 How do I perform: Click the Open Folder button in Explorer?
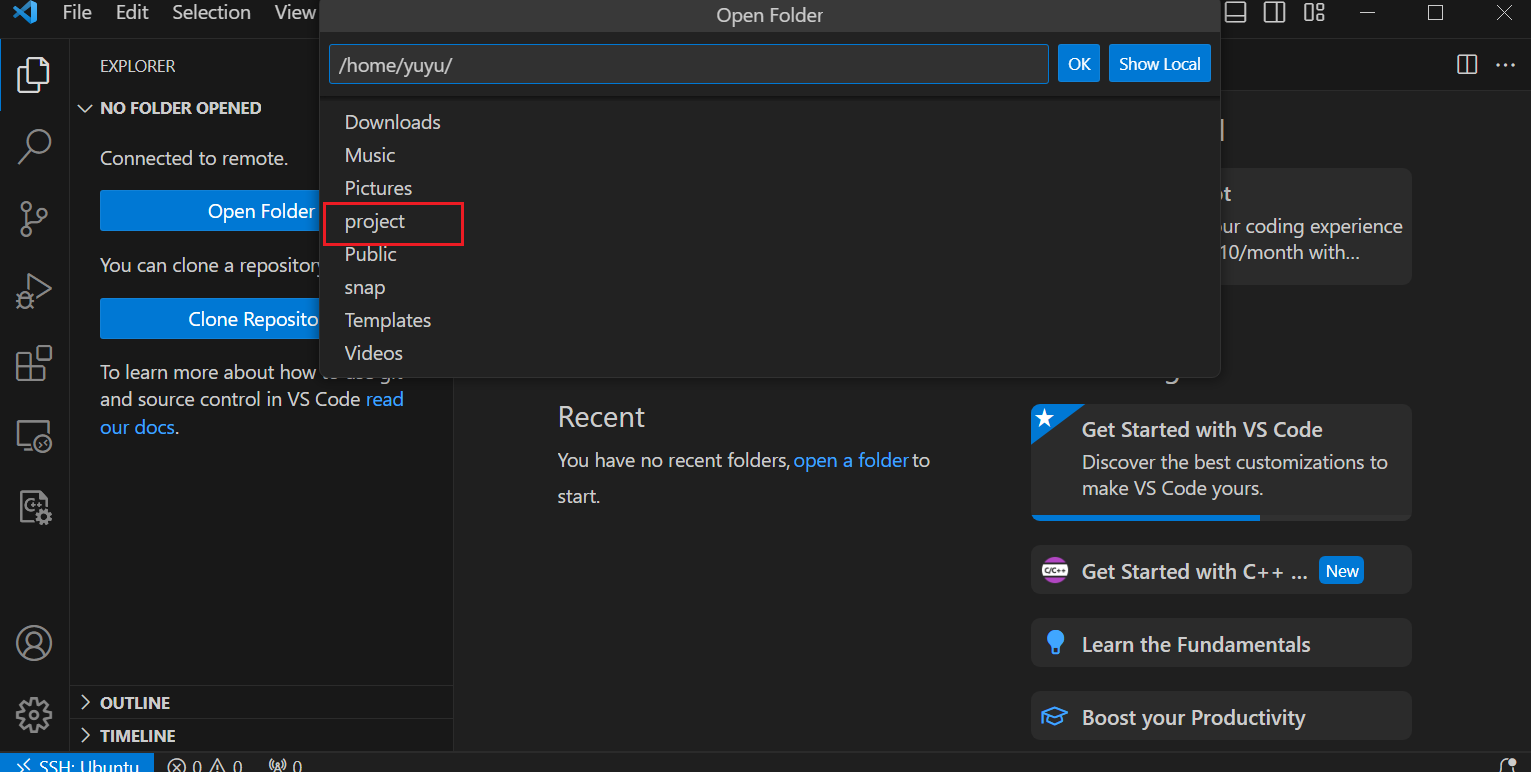[x=210, y=211]
